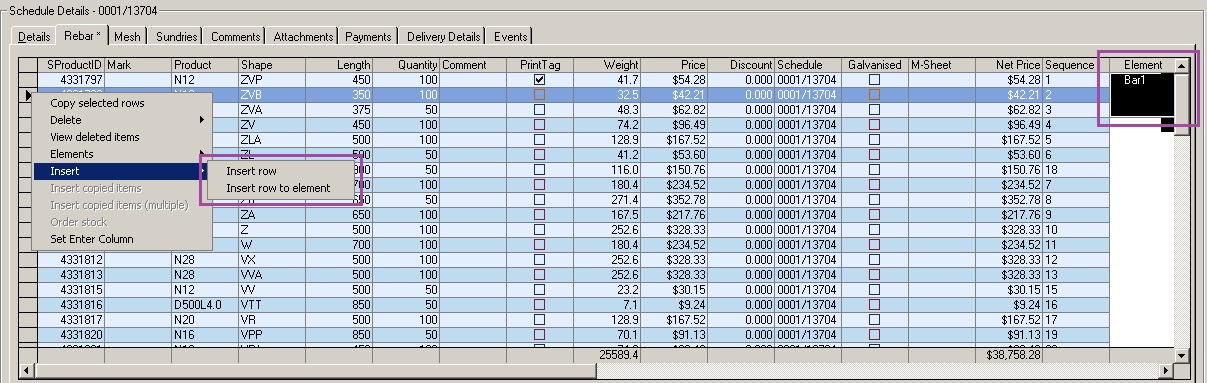1207x383 pixels.
Task: Expand the Elements submenu
Action: pos(122,154)
